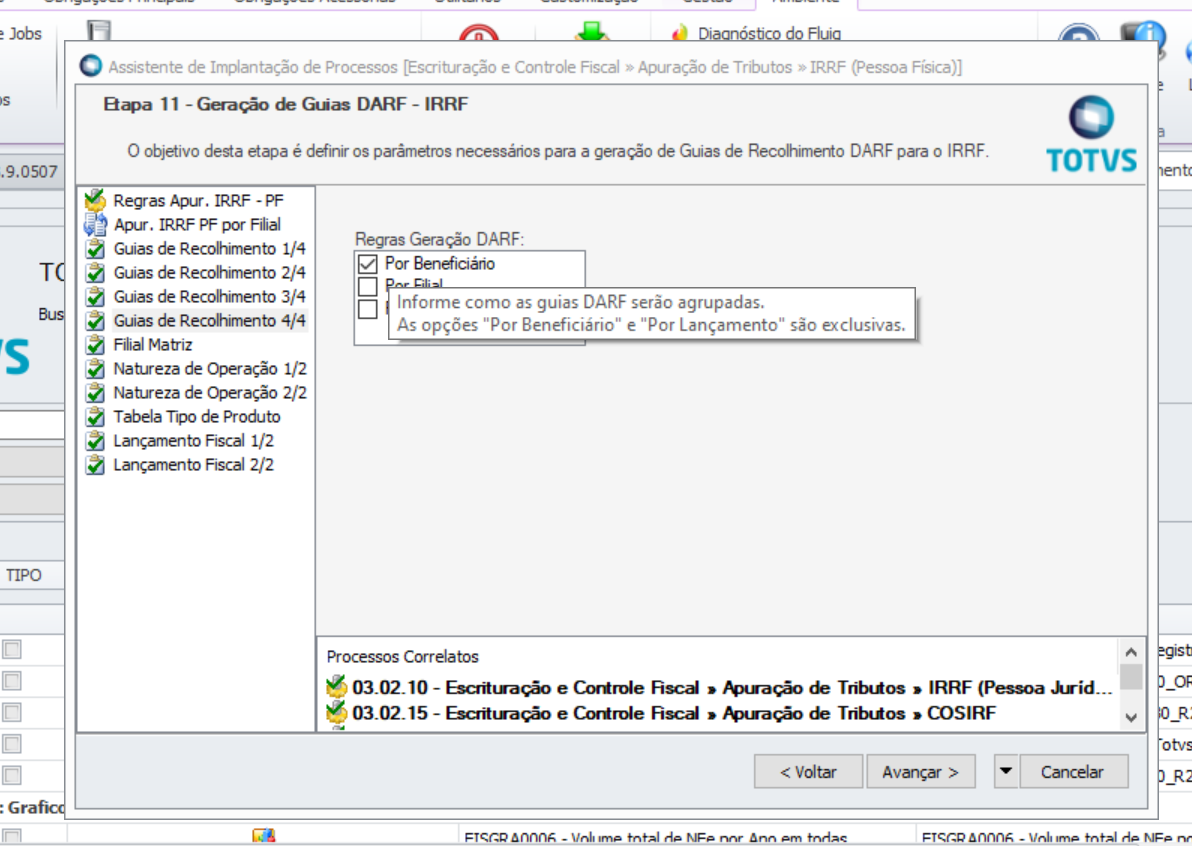The height and width of the screenshot is (846, 1192).
Task: Click Processos Correlatos scrollbar up arrow
Action: [1131, 652]
